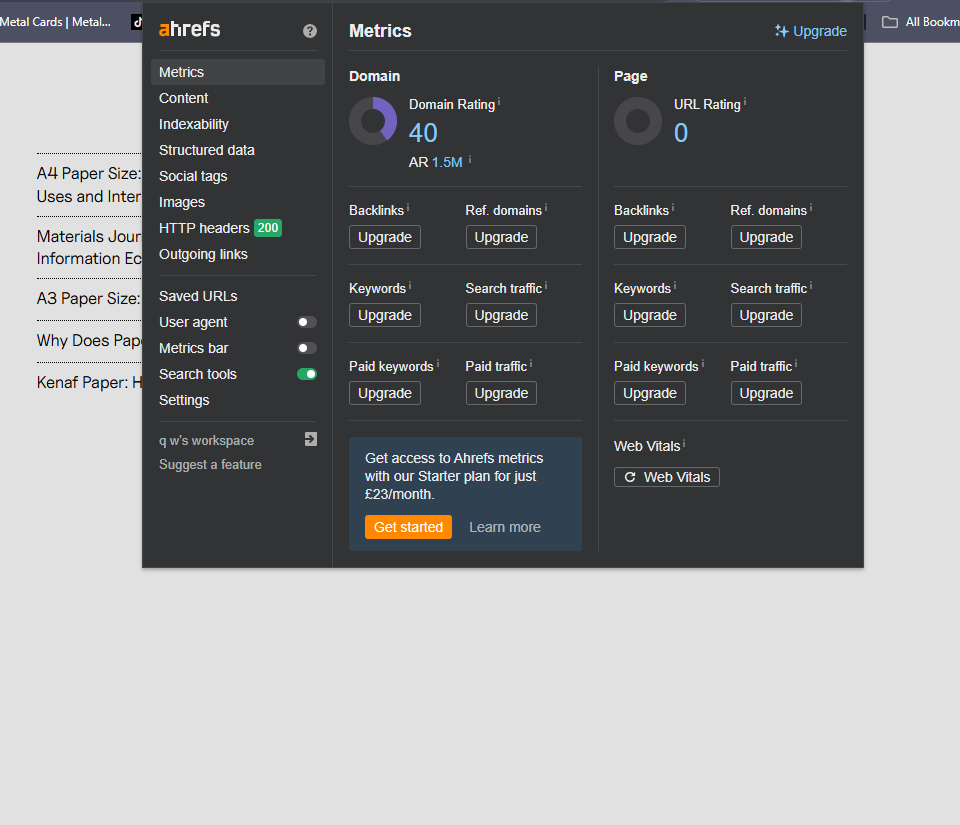Screen dimensions: 960x825
Task: Select Metrics in the sidebar
Action: (238, 72)
